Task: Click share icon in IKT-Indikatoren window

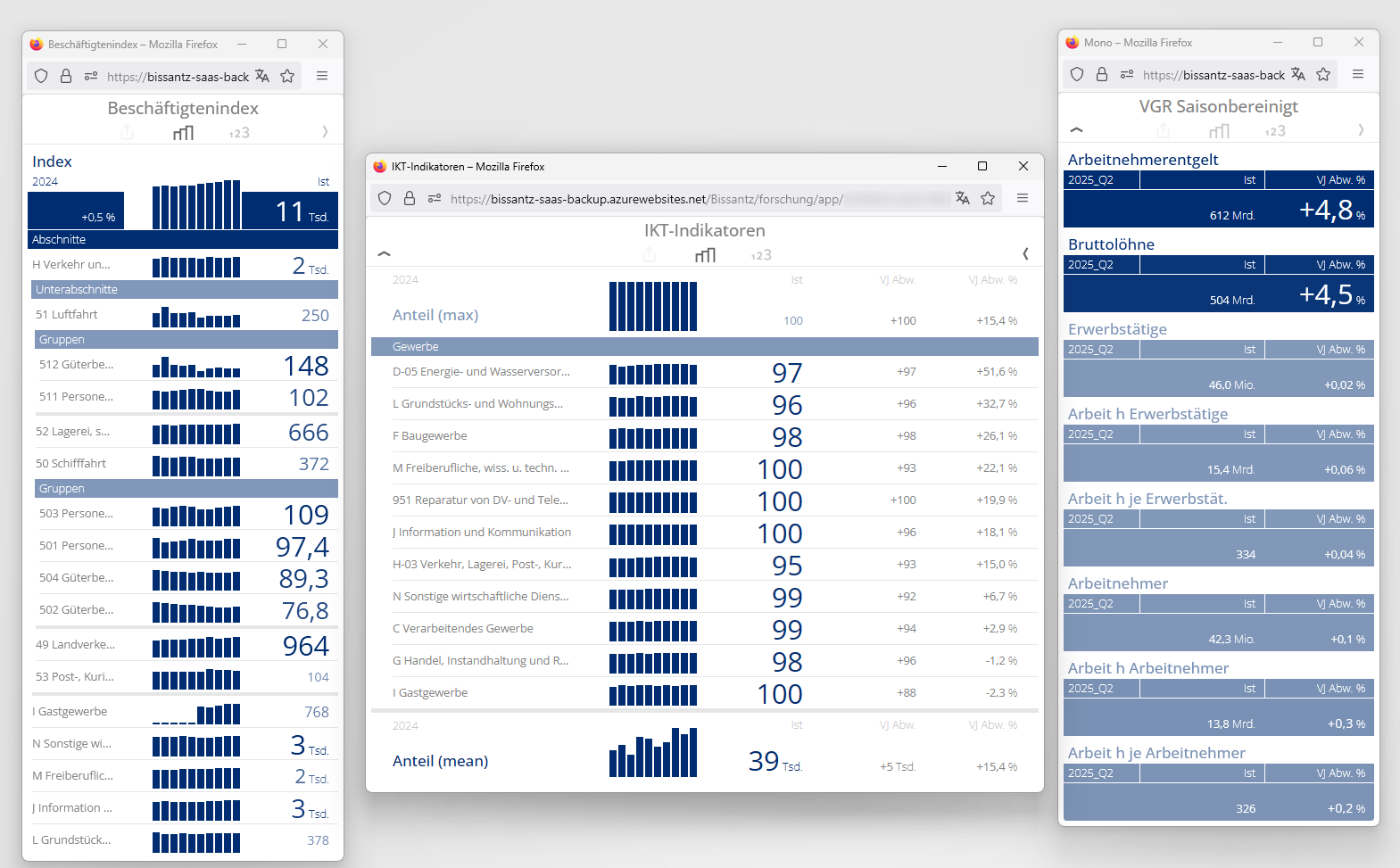Action: (649, 255)
